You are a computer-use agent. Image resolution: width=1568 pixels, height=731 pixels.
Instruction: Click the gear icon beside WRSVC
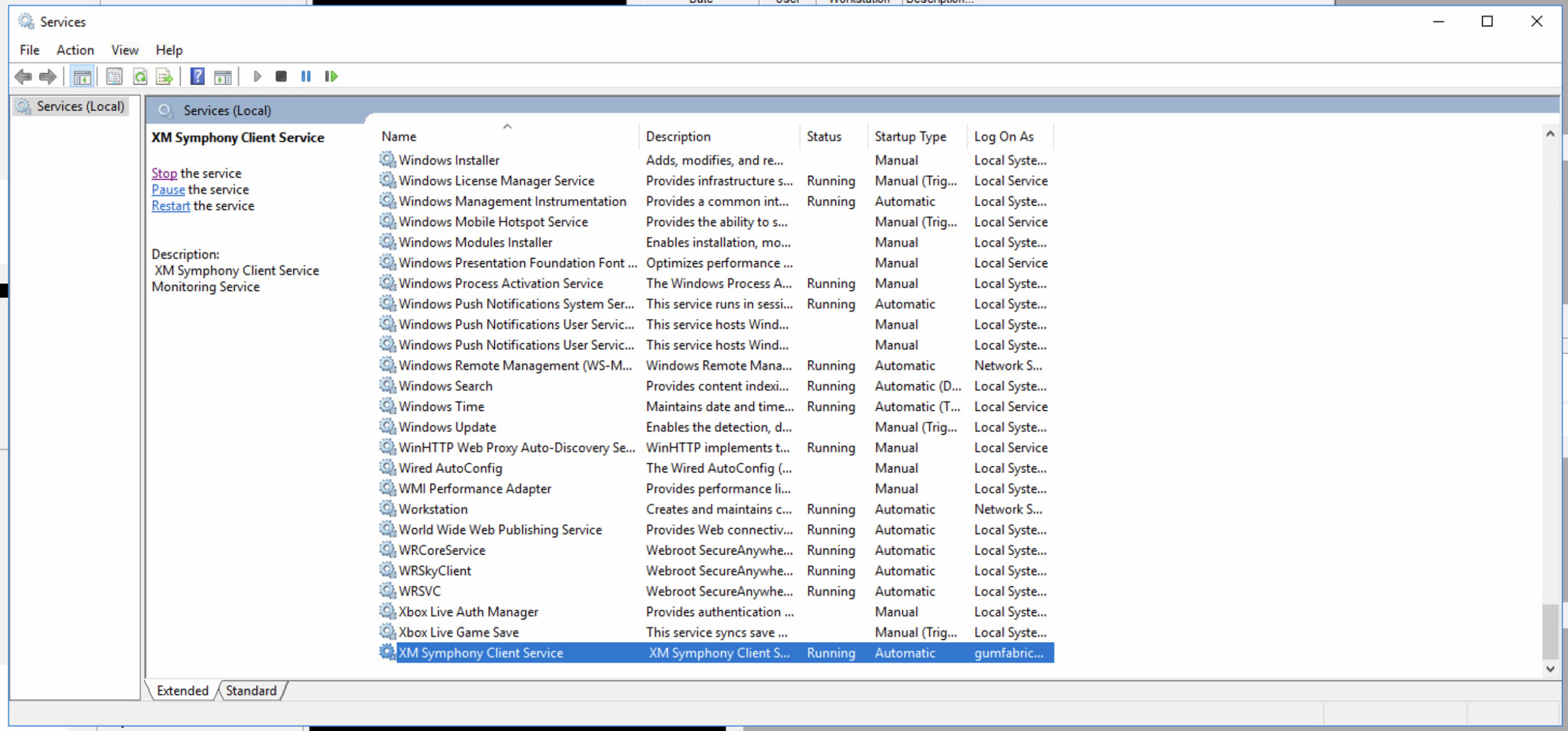point(387,591)
